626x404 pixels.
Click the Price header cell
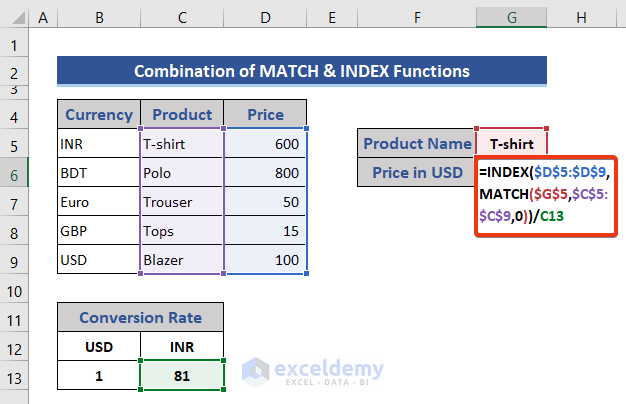(x=265, y=114)
